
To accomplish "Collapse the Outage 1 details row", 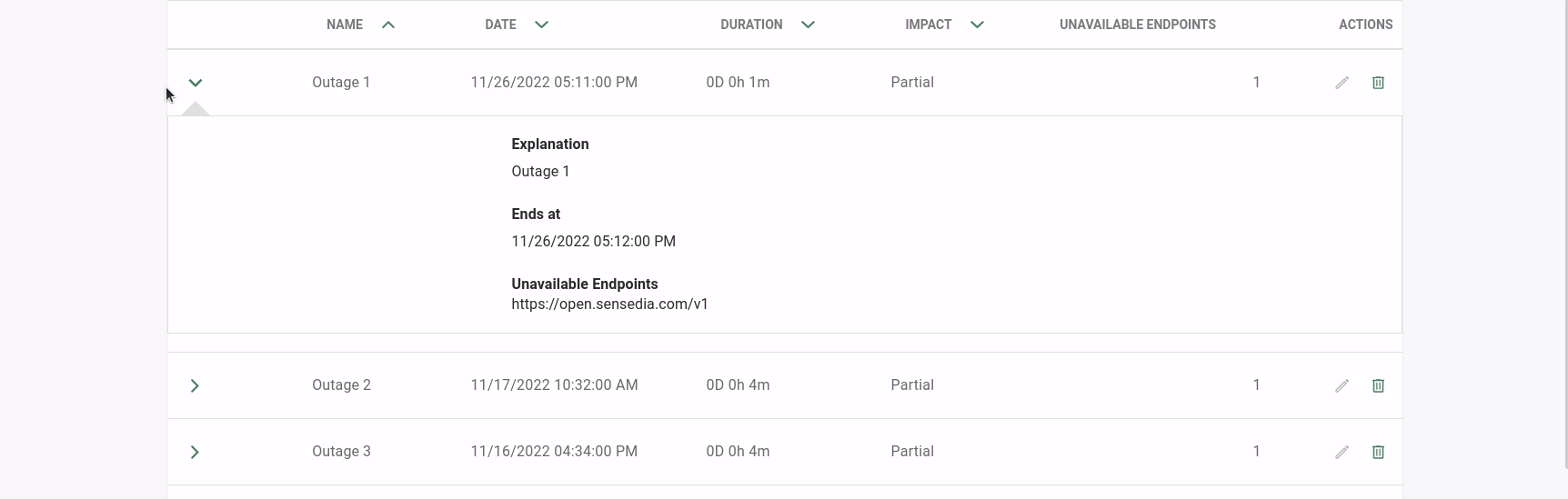I will coord(195,83).
